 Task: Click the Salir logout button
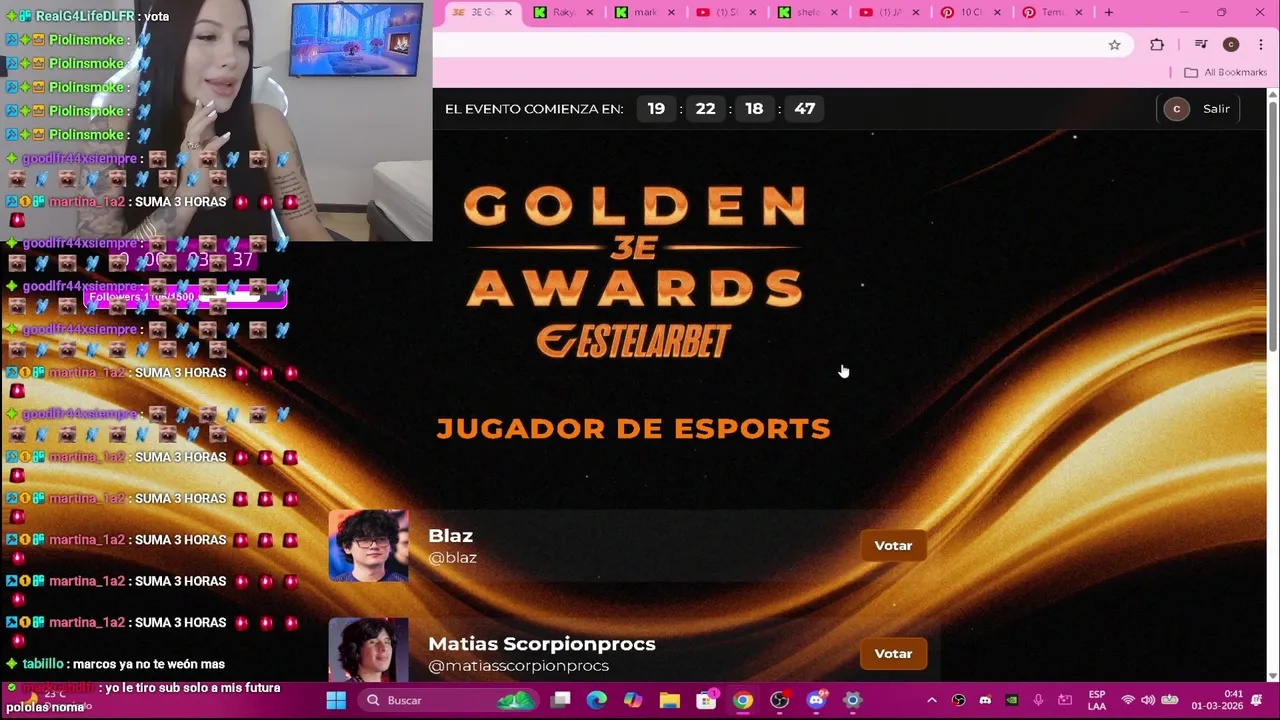tap(1216, 108)
